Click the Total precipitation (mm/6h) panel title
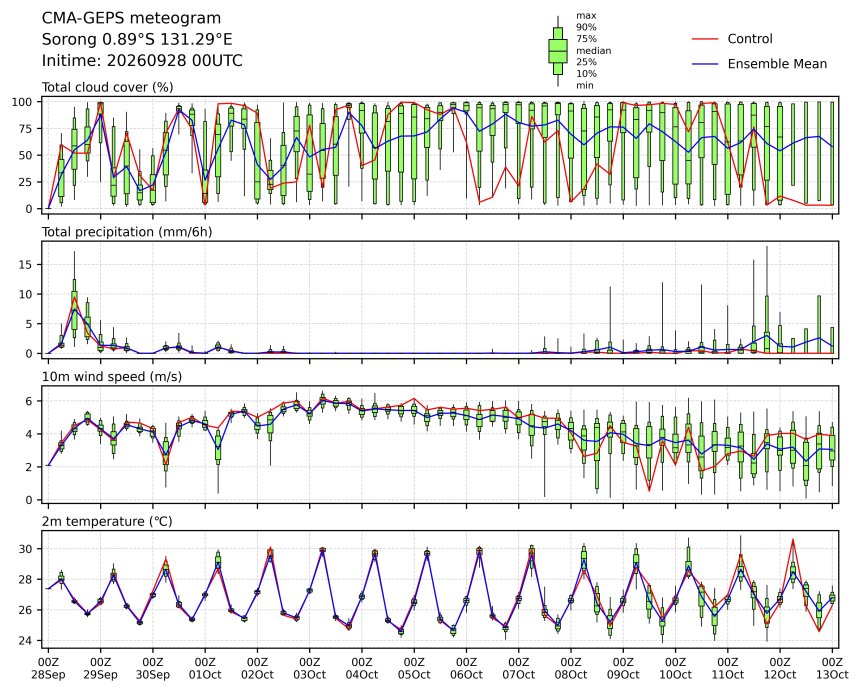This screenshot has height=692, width=860. pos(127,232)
